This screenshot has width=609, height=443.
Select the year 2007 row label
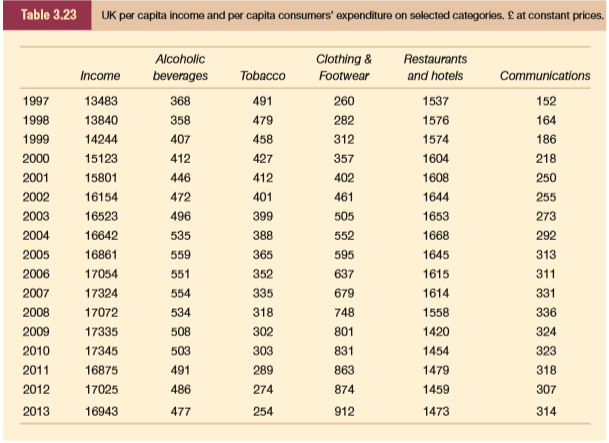point(36,293)
